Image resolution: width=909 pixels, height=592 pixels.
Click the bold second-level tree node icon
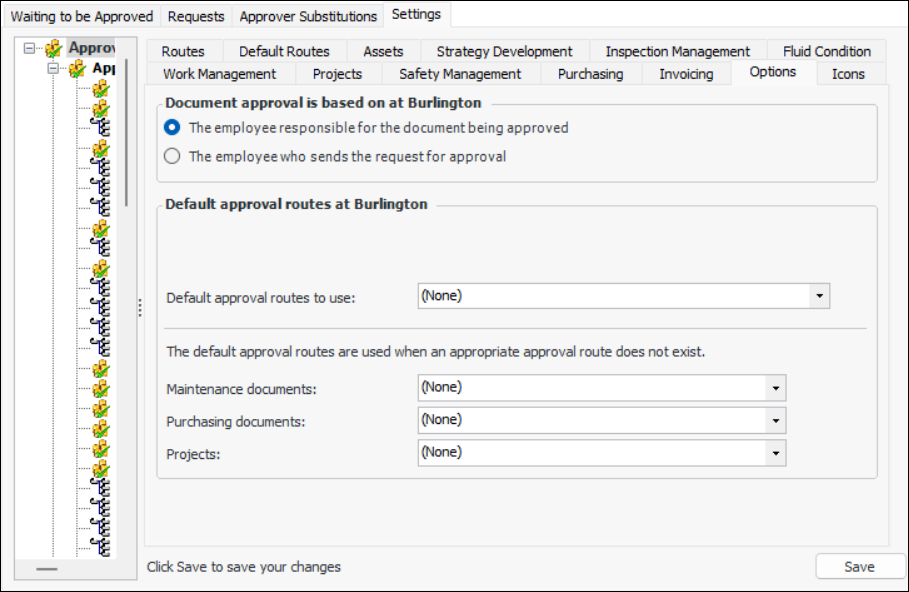coord(77,69)
